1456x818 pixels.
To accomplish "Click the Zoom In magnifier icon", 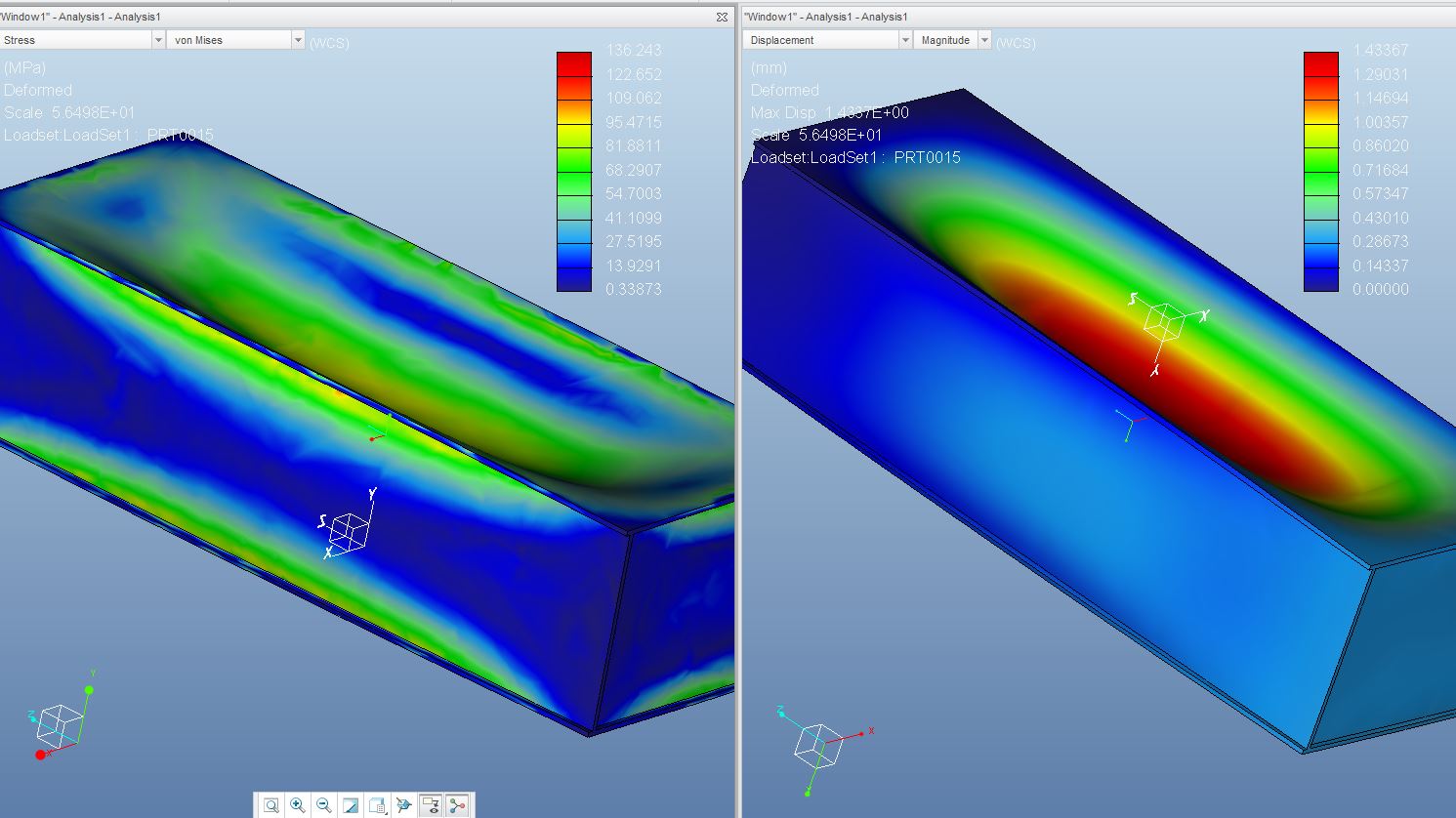I will point(298,805).
